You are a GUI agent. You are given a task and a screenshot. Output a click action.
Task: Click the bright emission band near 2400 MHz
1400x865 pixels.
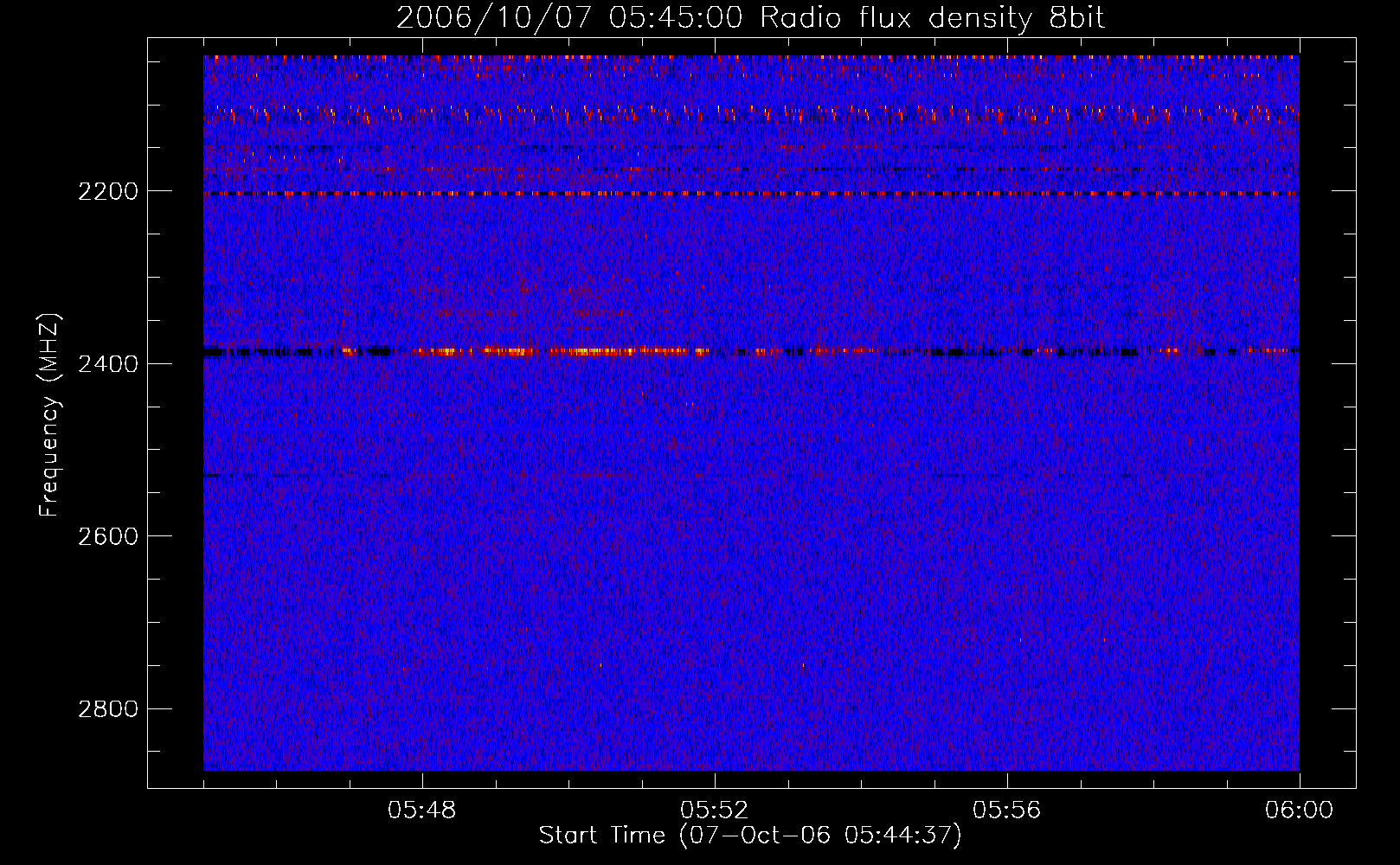(751, 351)
